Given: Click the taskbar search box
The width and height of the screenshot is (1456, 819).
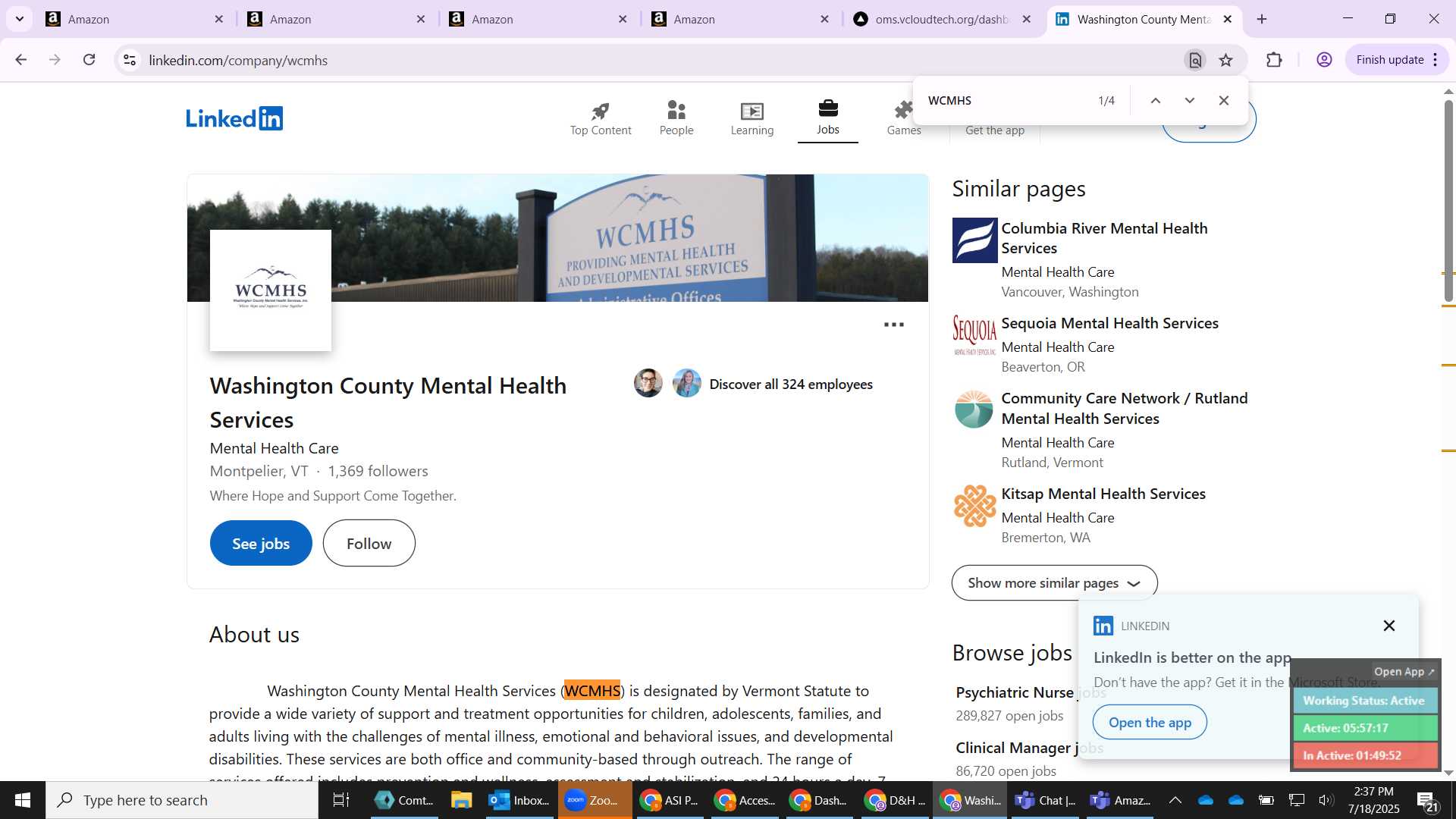Looking at the screenshot, I should tap(182, 800).
